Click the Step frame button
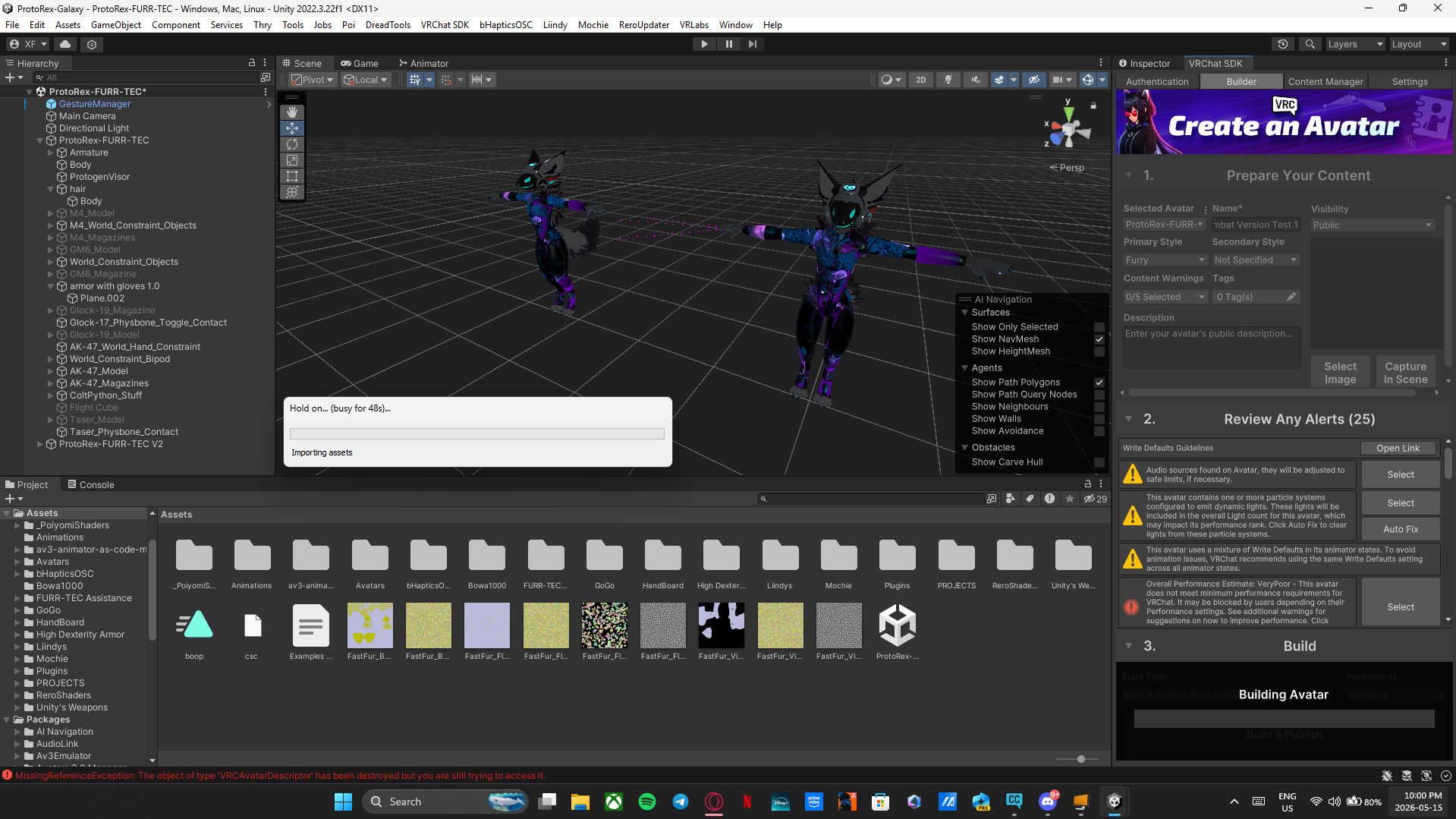 pos(752,44)
